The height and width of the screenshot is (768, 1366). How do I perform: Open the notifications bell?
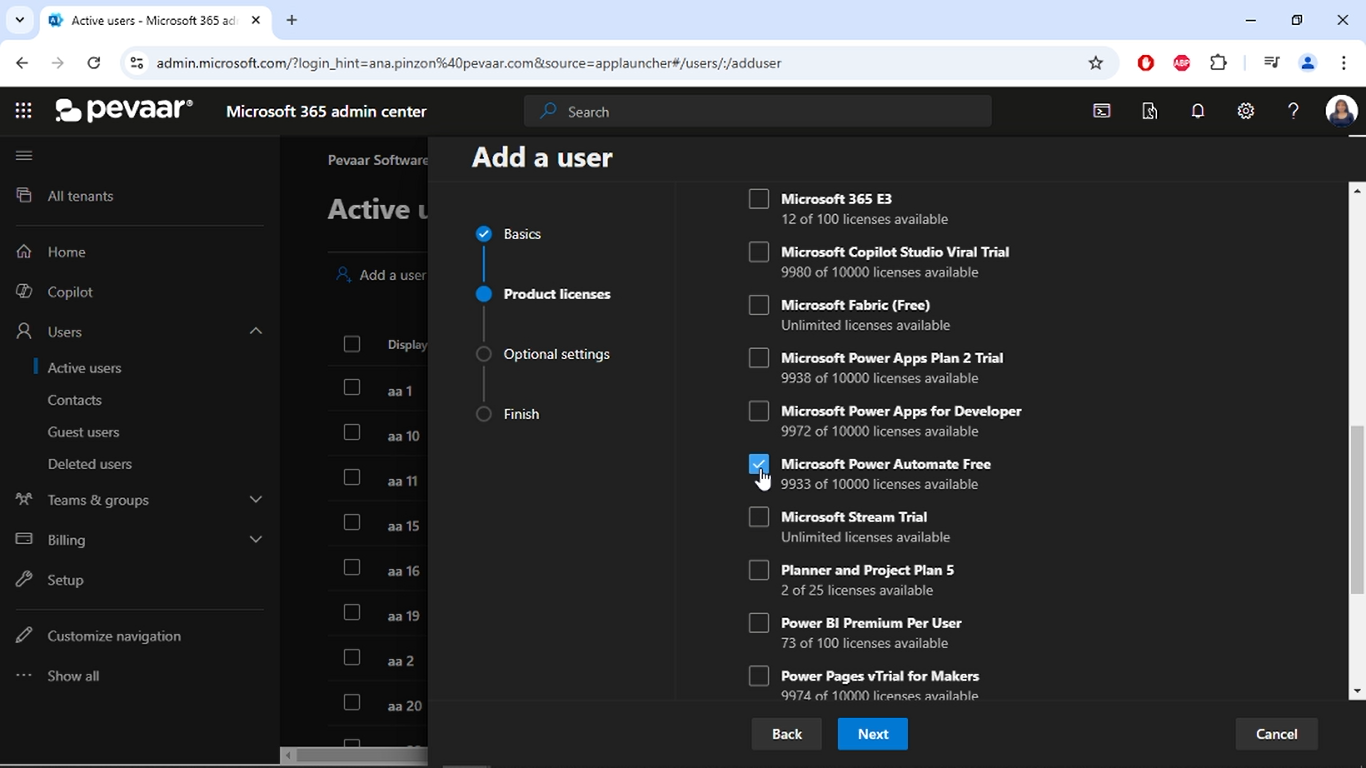click(x=1198, y=111)
